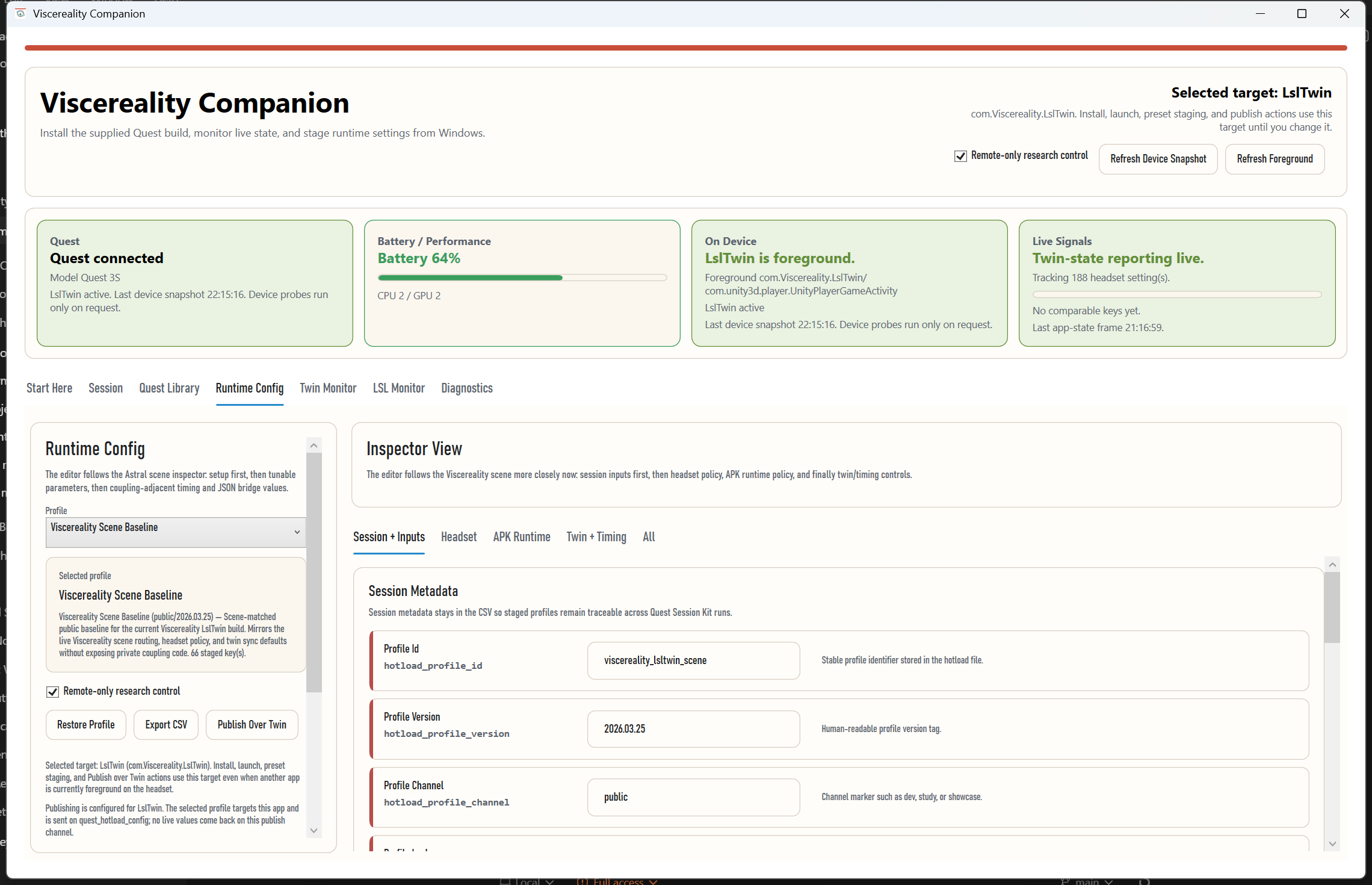Image resolution: width=1372 pixels, height=885 pixels.
Task: Click the Profile Channel input field
Action: tap(693, 797)
